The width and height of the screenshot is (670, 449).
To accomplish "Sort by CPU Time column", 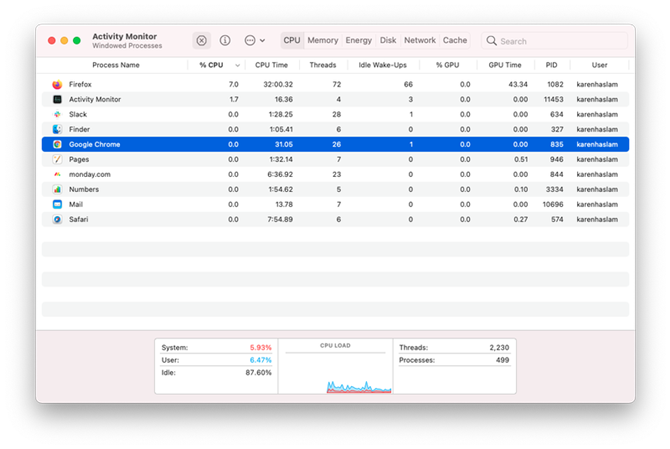I will [271, 65].
